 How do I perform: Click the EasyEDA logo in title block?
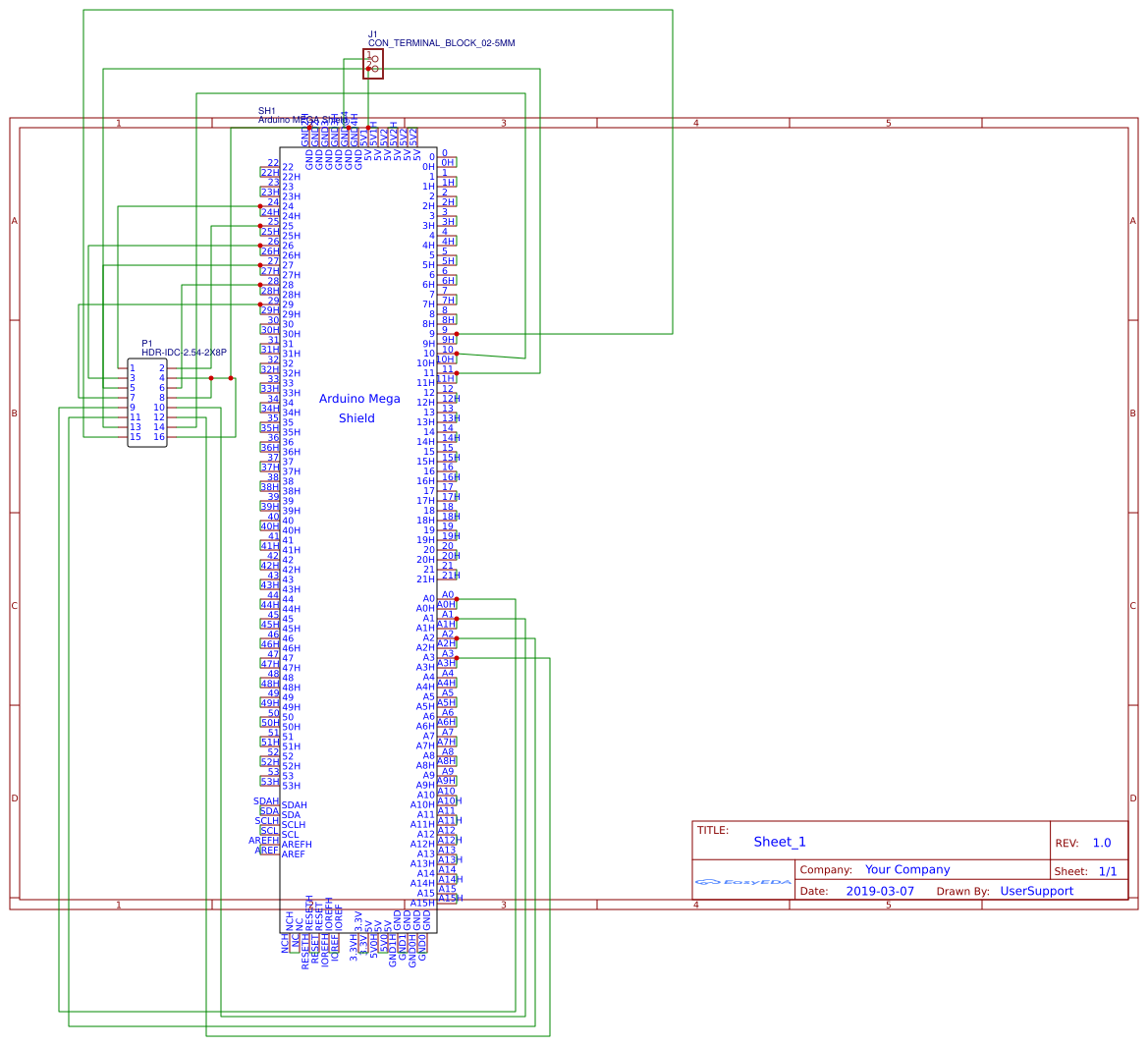(743, 882)
